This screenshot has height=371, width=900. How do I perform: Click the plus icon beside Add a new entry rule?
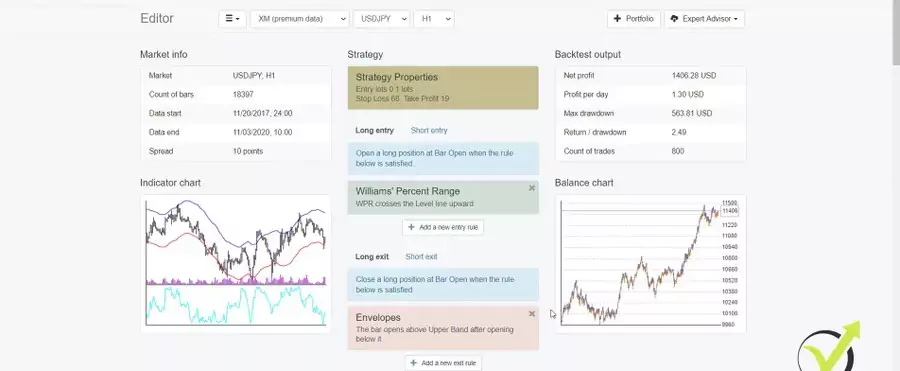click(412, 227)
